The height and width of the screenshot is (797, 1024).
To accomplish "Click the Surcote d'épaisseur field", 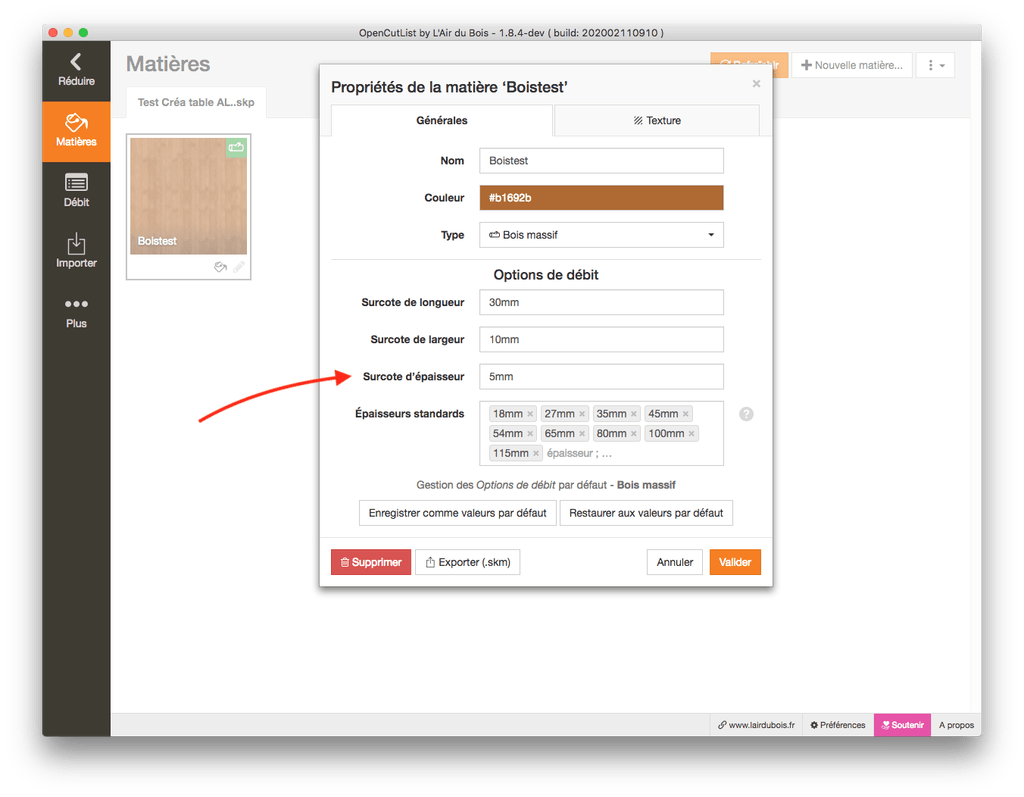I will point(601,377).
